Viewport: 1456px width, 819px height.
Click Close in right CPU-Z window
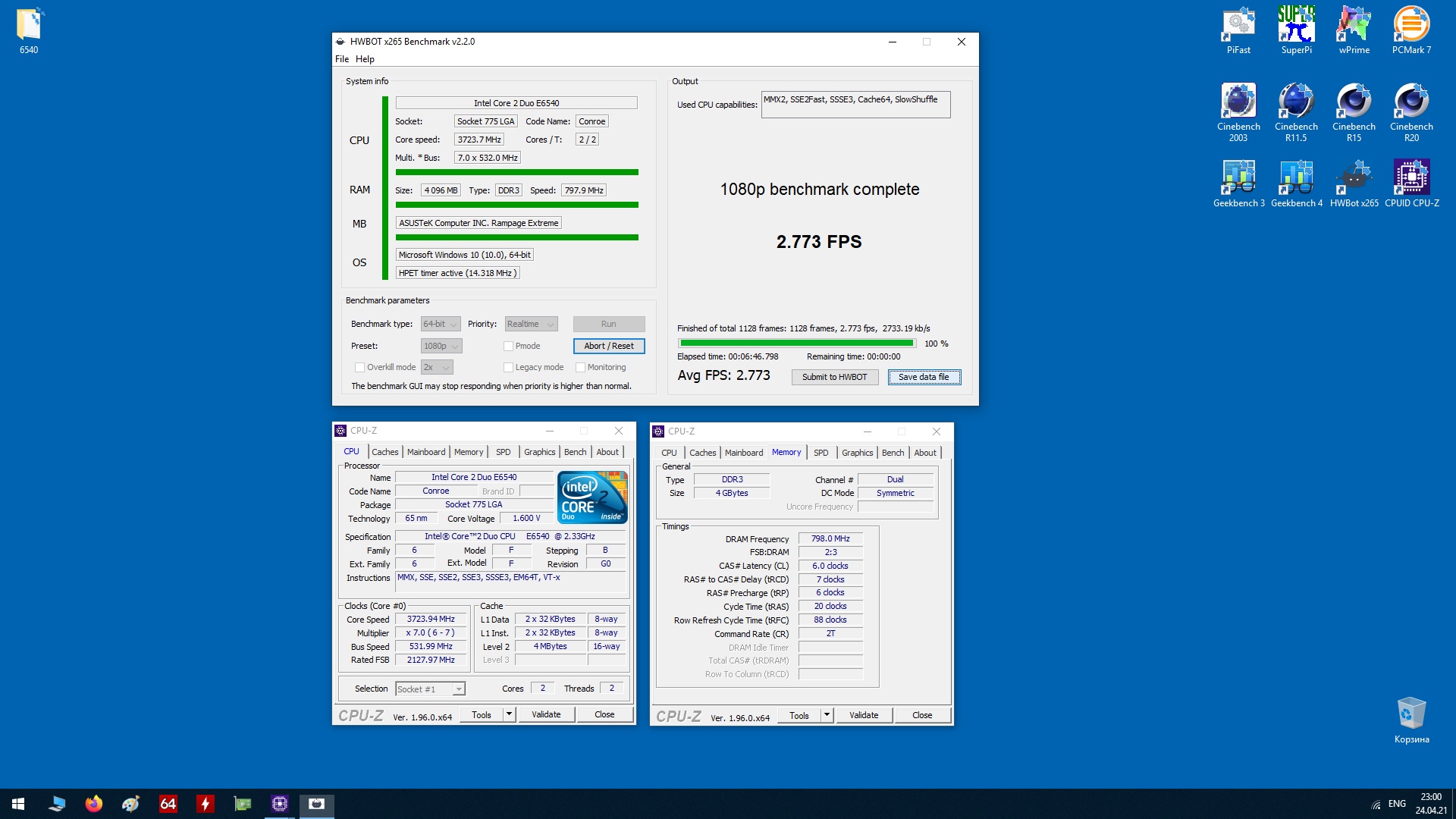[x=922, y=715]
